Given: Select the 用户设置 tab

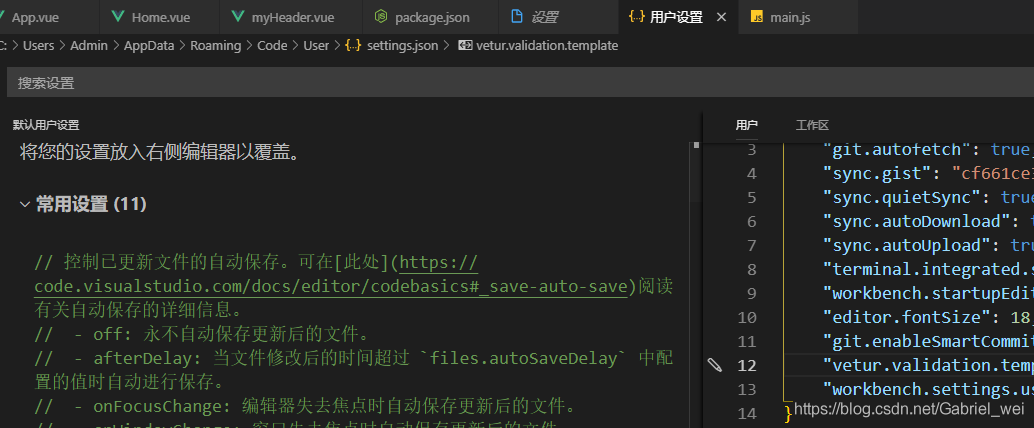Looking at the screenshot, I should 676,17.
